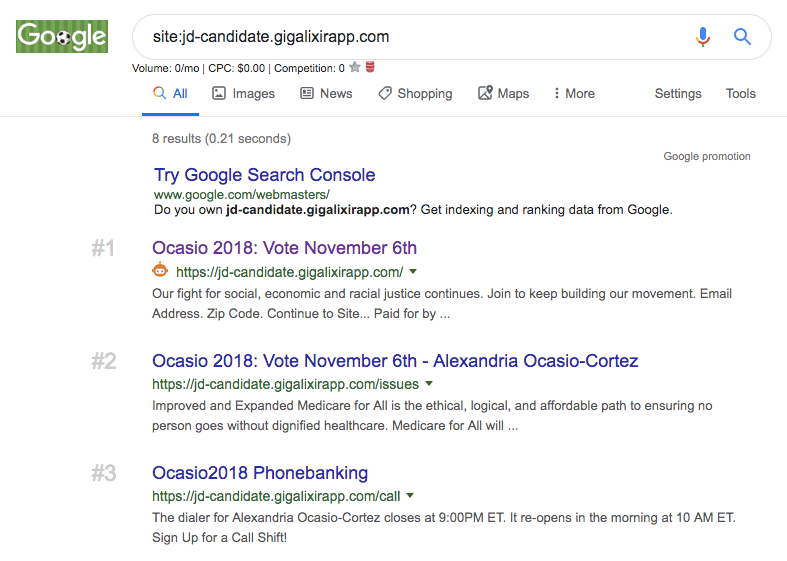The image size is (787, 561).
Task: Open the Settings menu
Action: point(678,94)
